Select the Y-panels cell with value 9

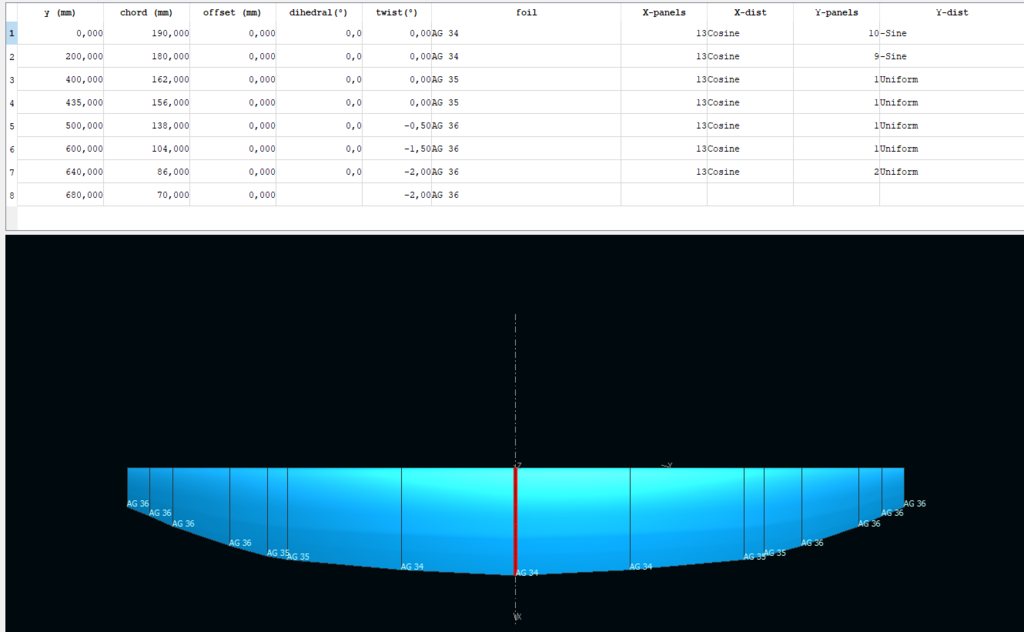coord(836,57)
